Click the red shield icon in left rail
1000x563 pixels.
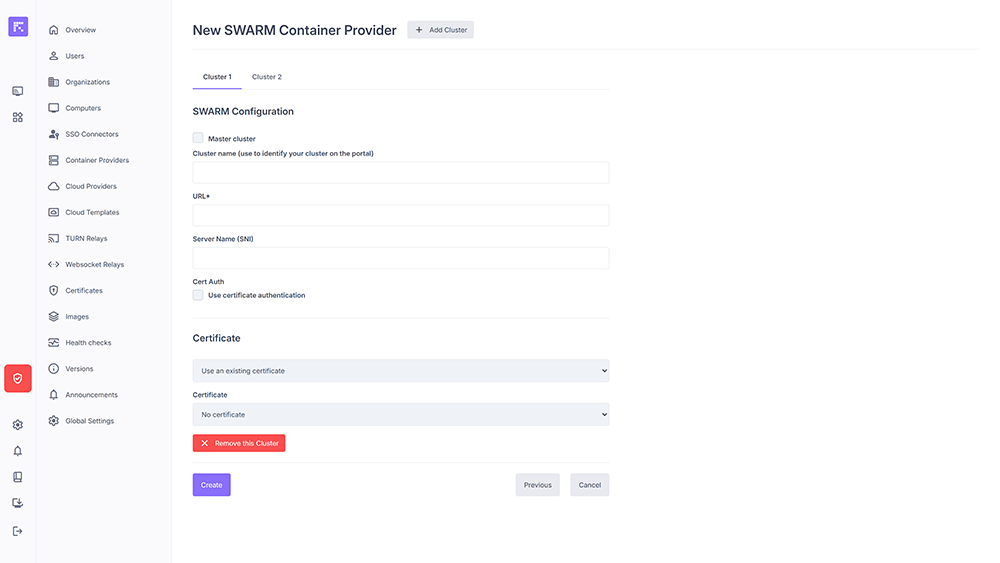point(18,378)
